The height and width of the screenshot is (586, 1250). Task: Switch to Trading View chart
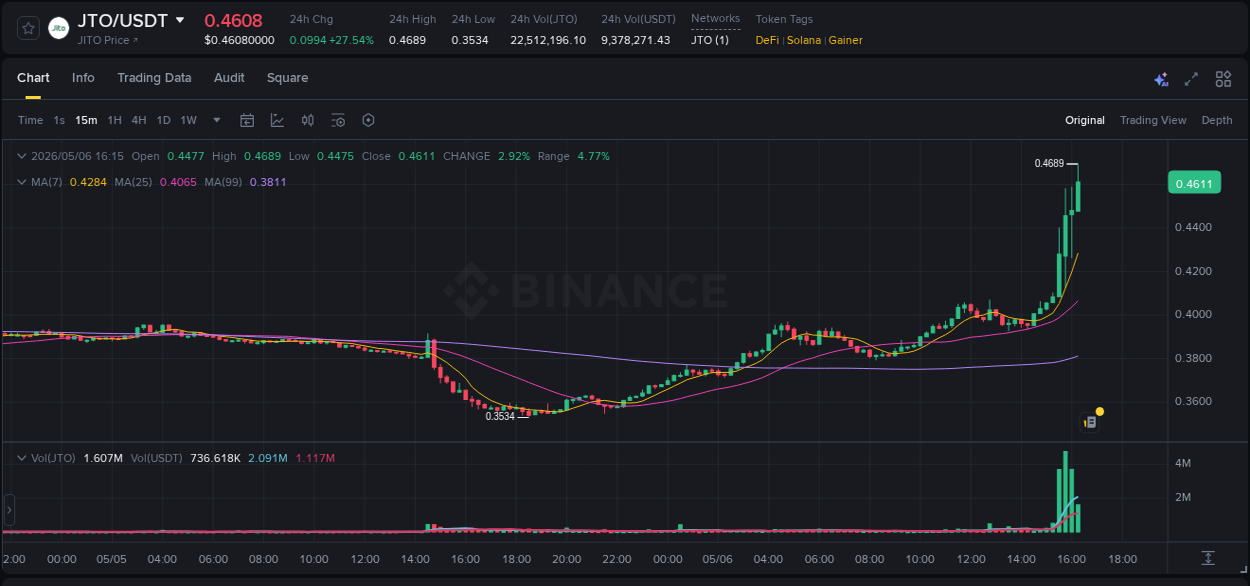[x=1153, y=120]
